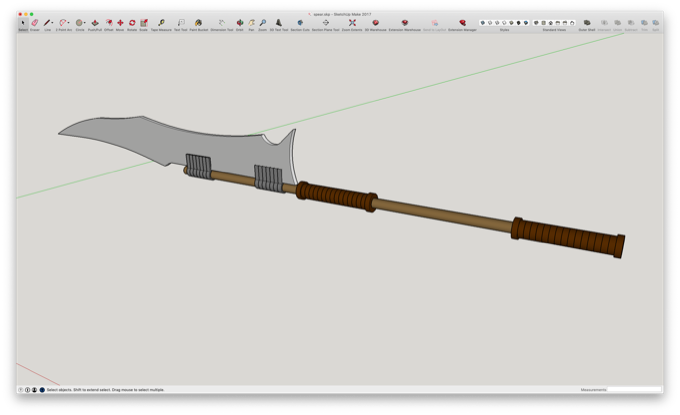The image size is (680, 415).
Task: Click the person sign-in status bar icon
Action: point(34,390)
